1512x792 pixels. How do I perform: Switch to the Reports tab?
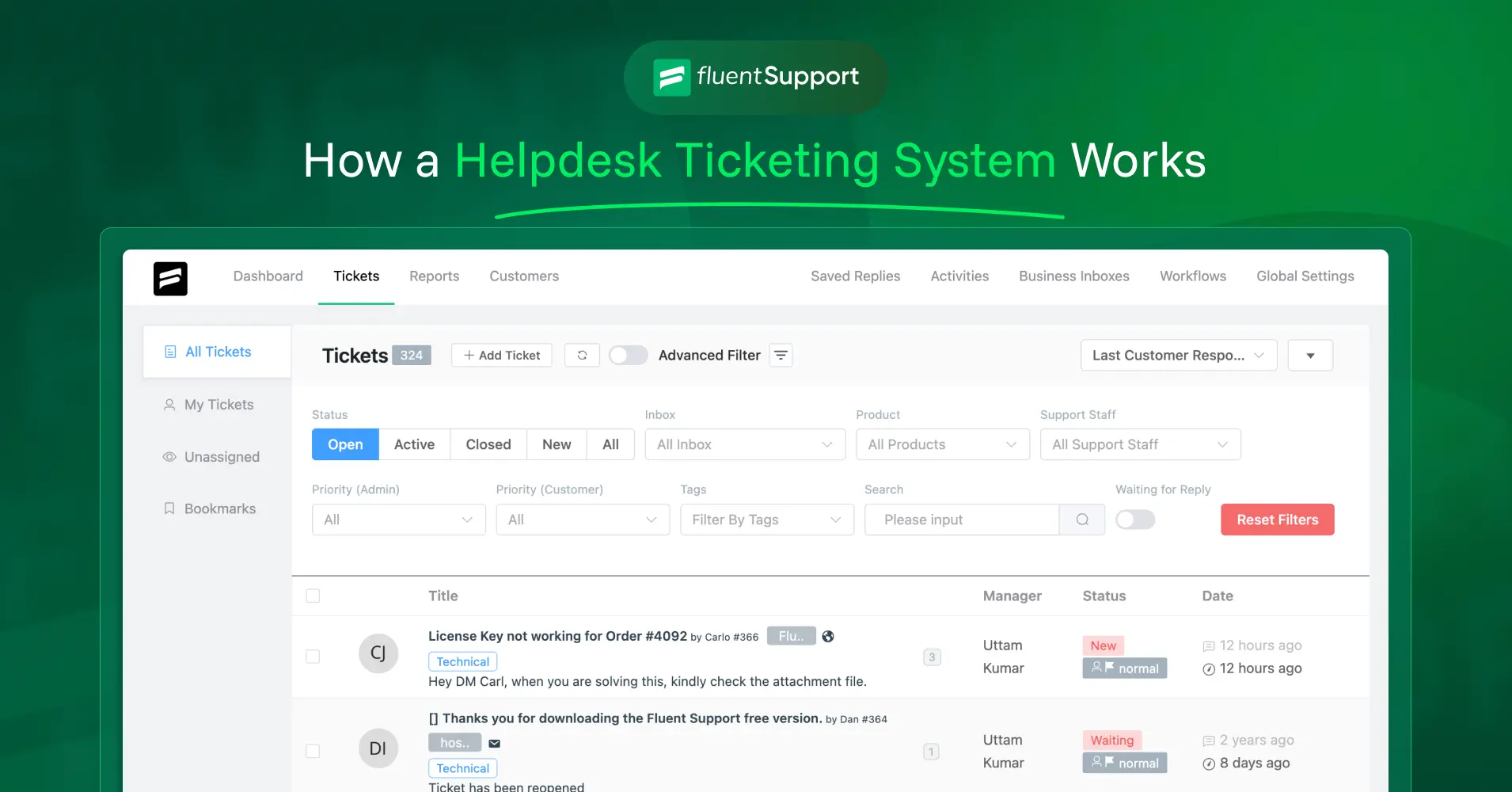pos(434,276)
